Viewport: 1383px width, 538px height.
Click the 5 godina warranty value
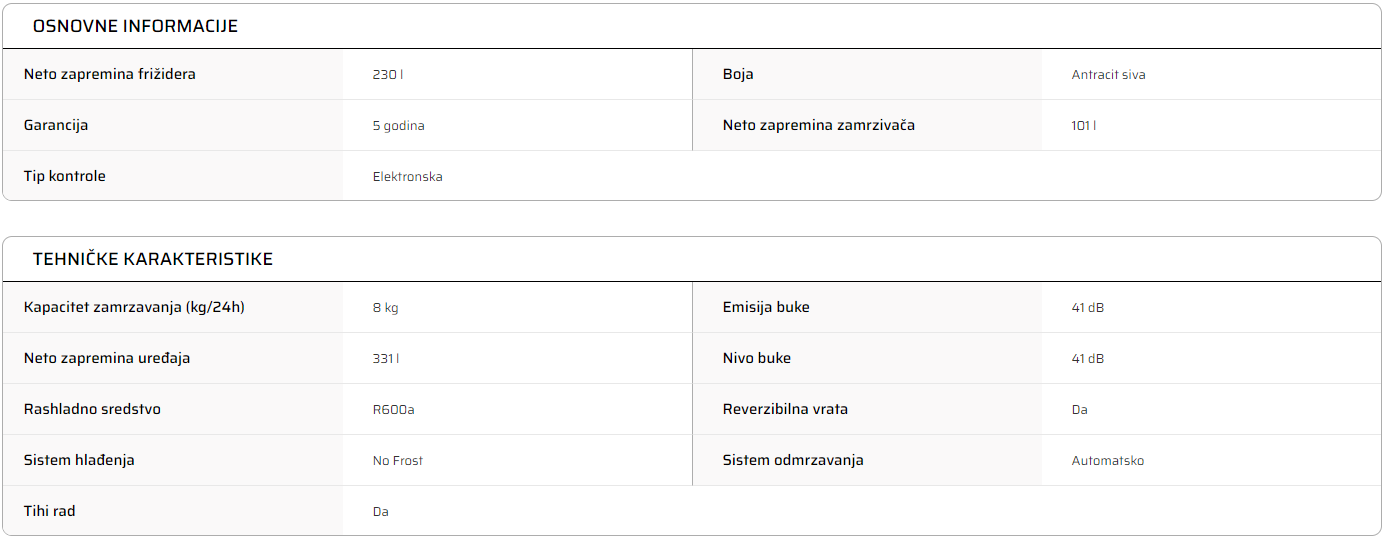[399, 126]
